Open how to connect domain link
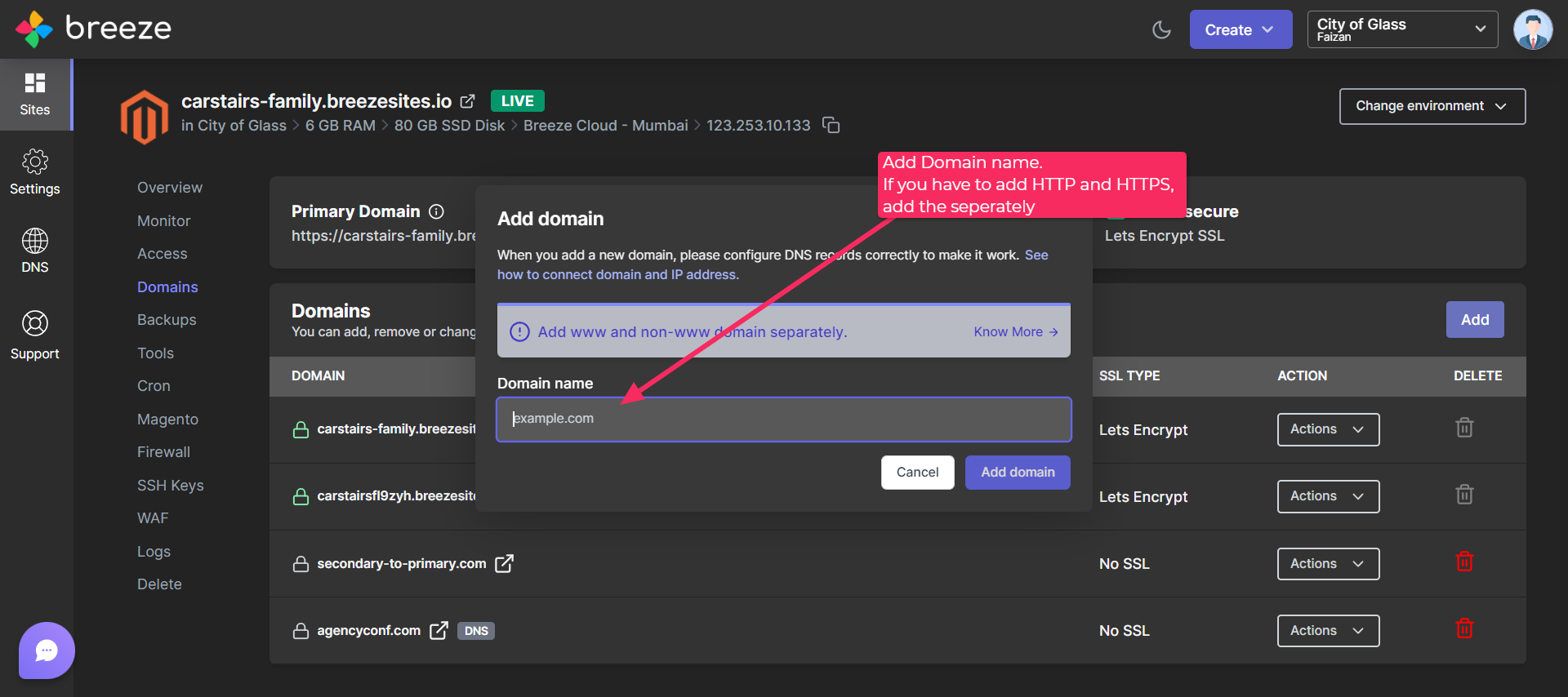Screen dimensions: 1568x697 [x=618, y=275]
